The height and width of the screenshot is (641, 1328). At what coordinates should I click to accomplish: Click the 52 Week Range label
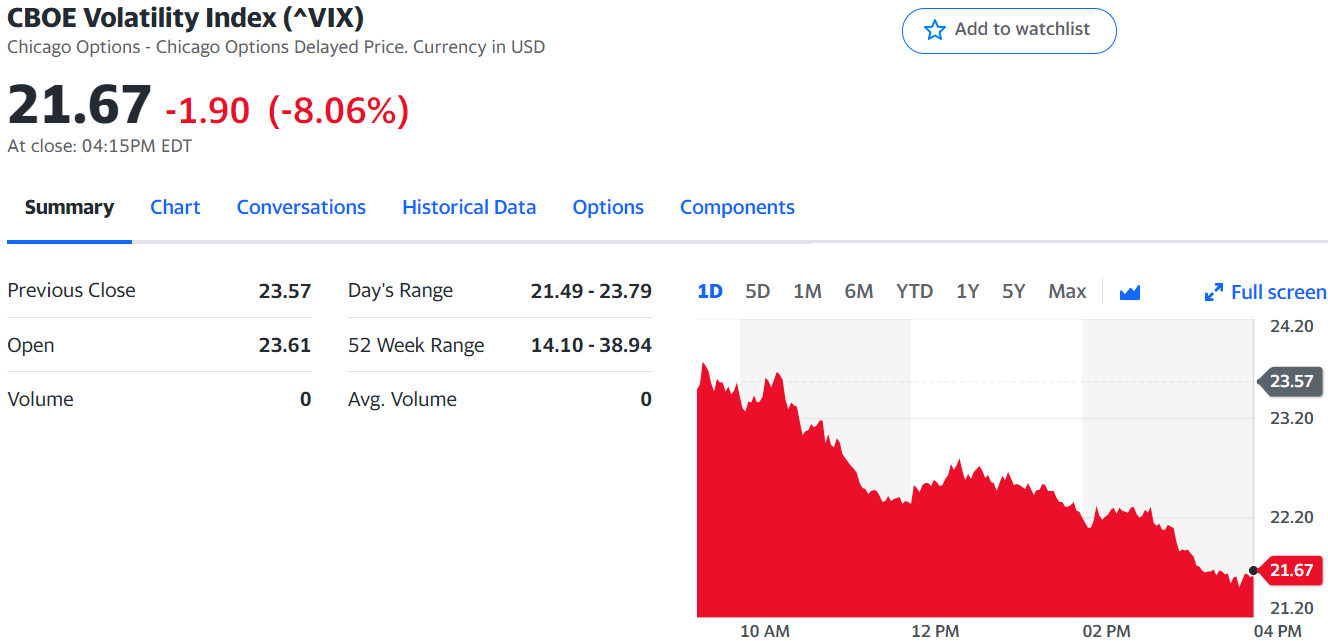point(416,345)
